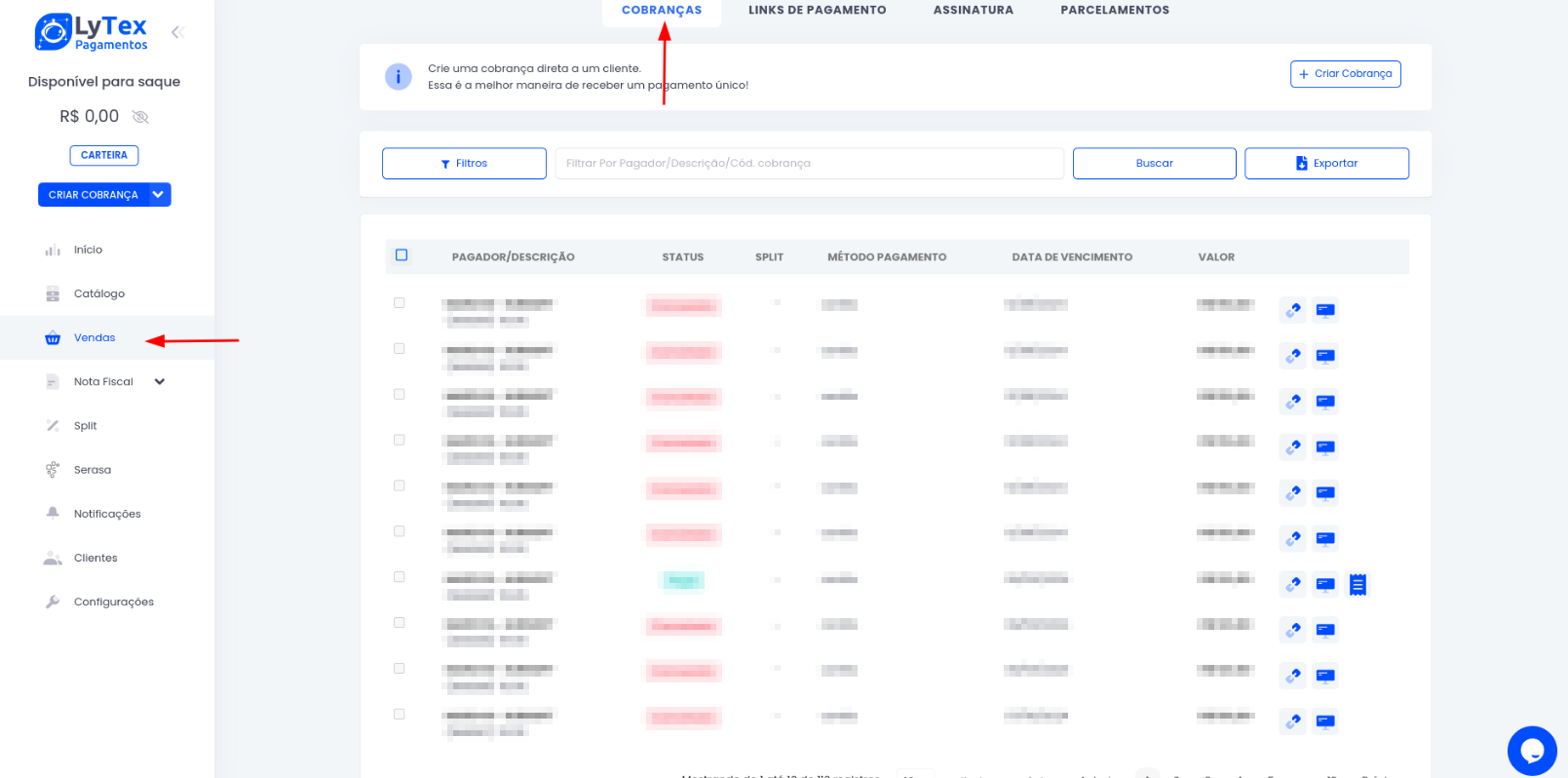The image size is (1568, 778).
Task: Check the fourth table row's checkbox
Action: click(x=400, y=441)
